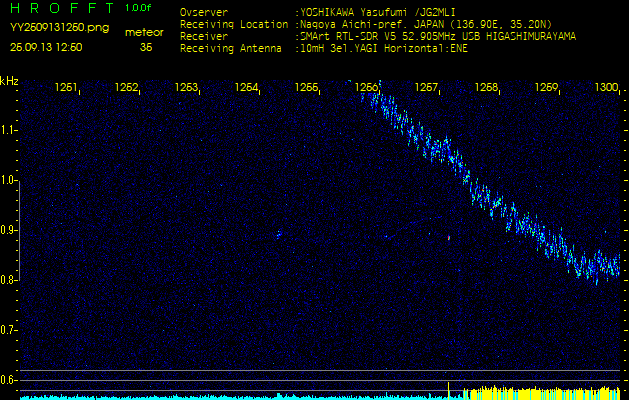Click the HROFFT title text
This screenshot has width=629, height=400.
click(62, 8)
